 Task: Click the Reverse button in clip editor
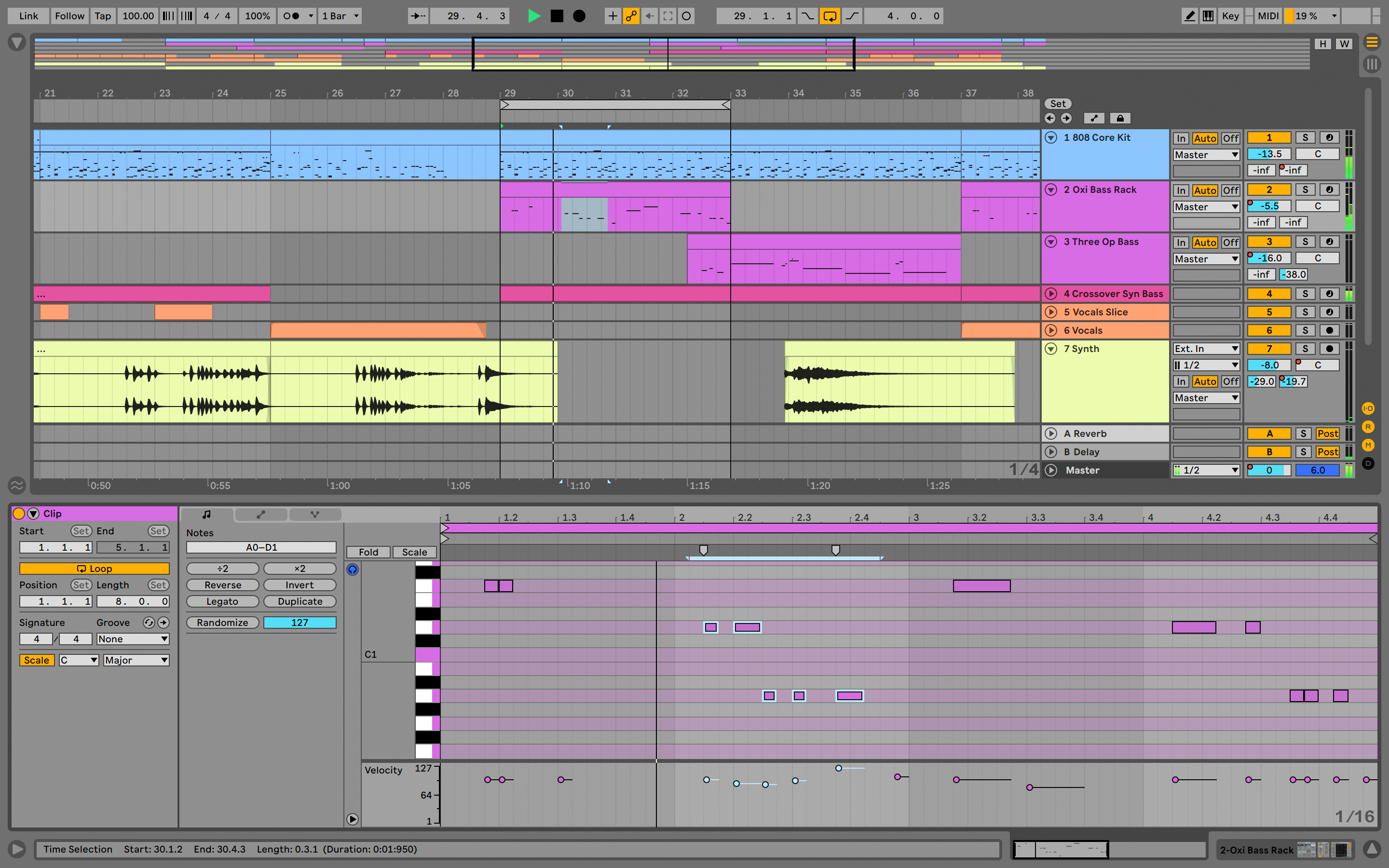(222, 585)
